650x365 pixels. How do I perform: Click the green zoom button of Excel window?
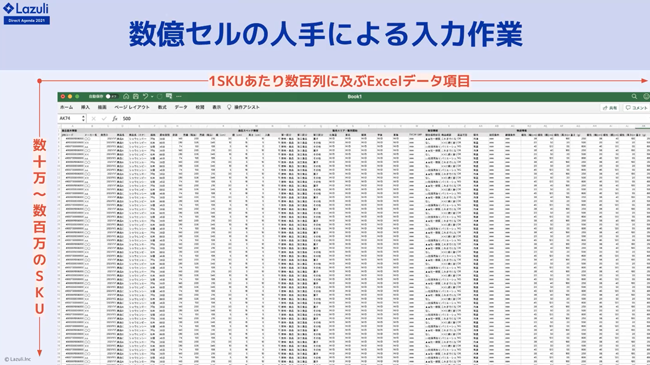[77, 96]
